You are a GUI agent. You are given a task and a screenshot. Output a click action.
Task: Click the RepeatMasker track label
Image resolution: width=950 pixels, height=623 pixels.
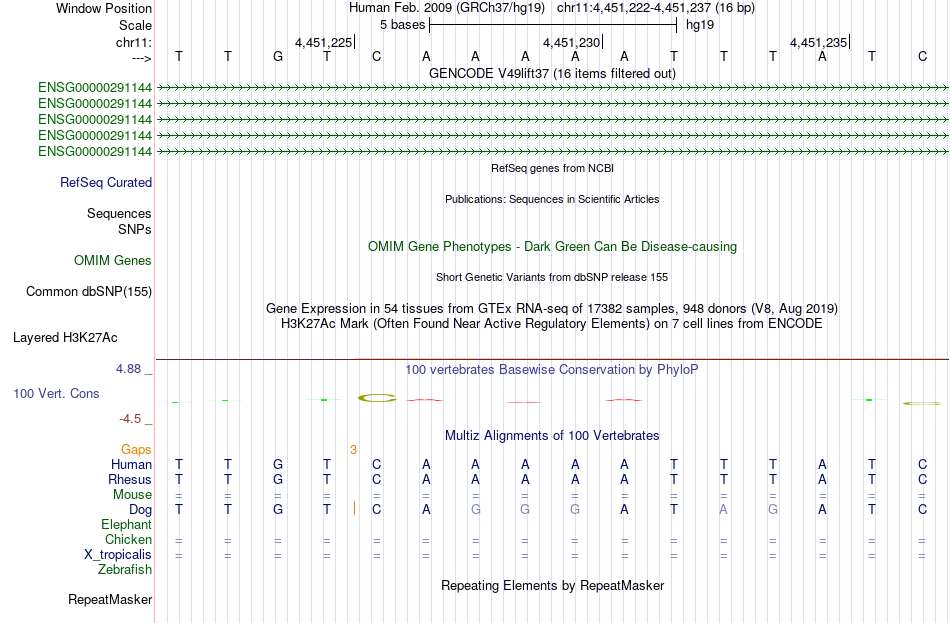pos(110,599)
